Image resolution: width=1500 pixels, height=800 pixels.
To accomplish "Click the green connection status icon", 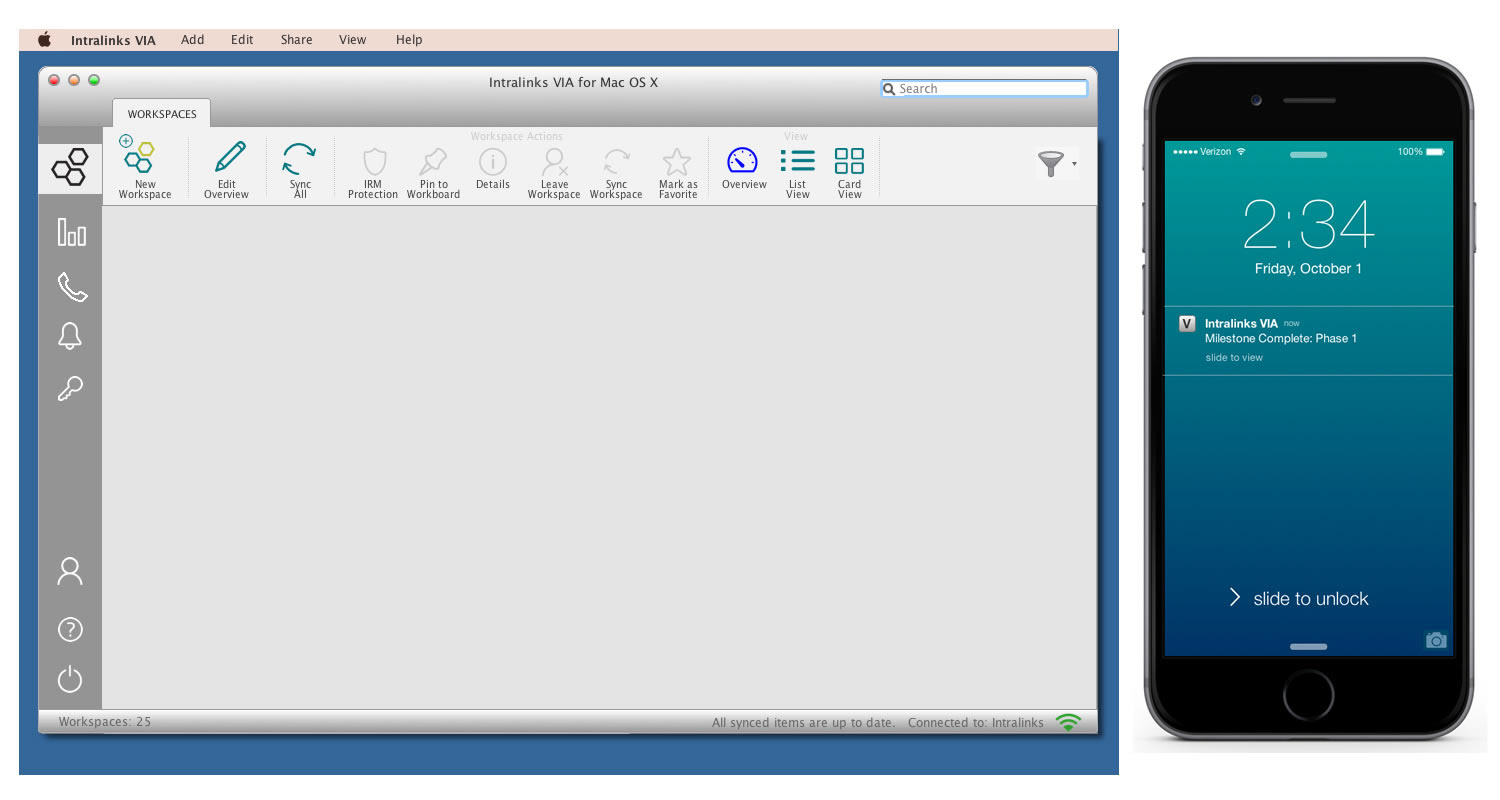I will (x=1069, y=722).
